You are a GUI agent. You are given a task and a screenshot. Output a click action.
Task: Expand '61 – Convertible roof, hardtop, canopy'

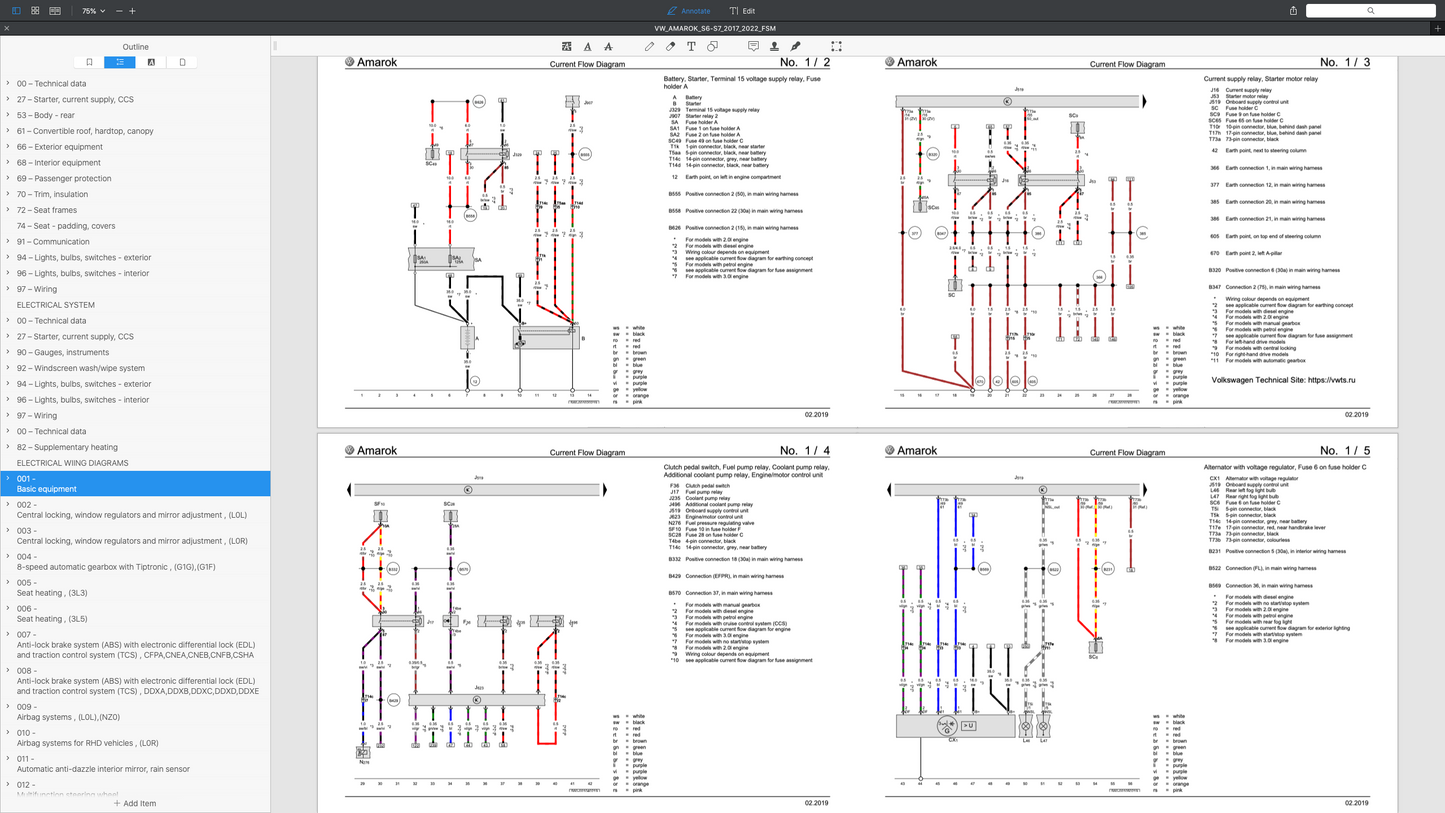(x=8, y=131)
